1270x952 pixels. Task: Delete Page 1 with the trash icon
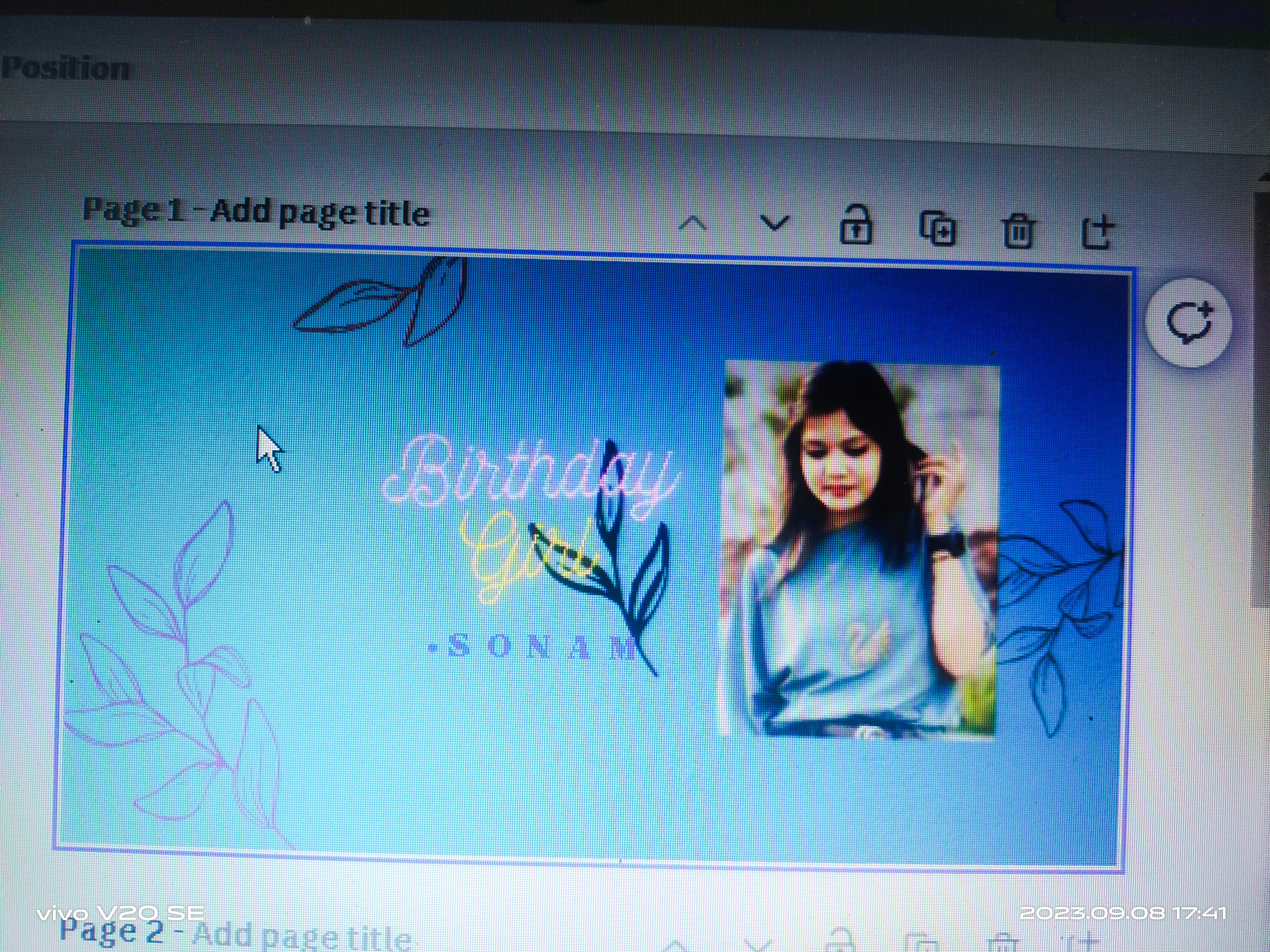(1018, 231)
